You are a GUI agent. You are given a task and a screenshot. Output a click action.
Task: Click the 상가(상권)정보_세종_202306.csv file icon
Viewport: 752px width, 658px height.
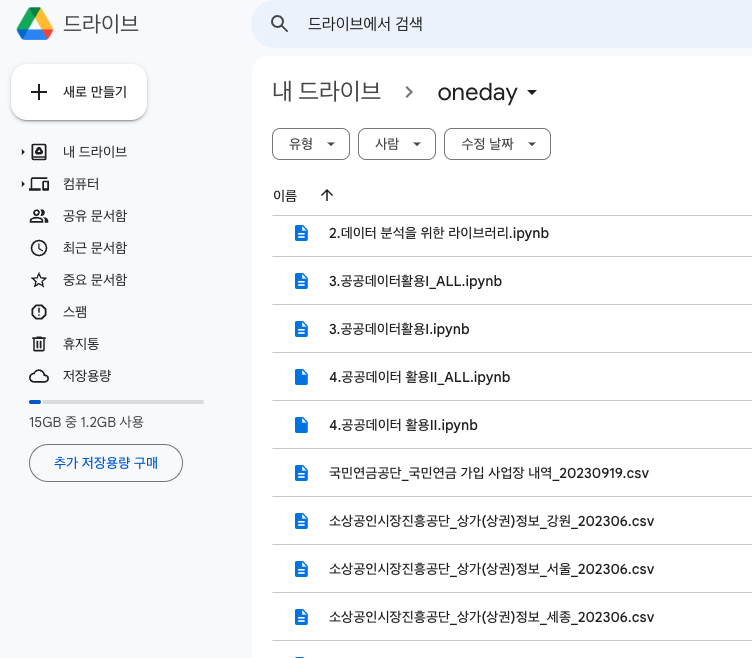(301, 617)
